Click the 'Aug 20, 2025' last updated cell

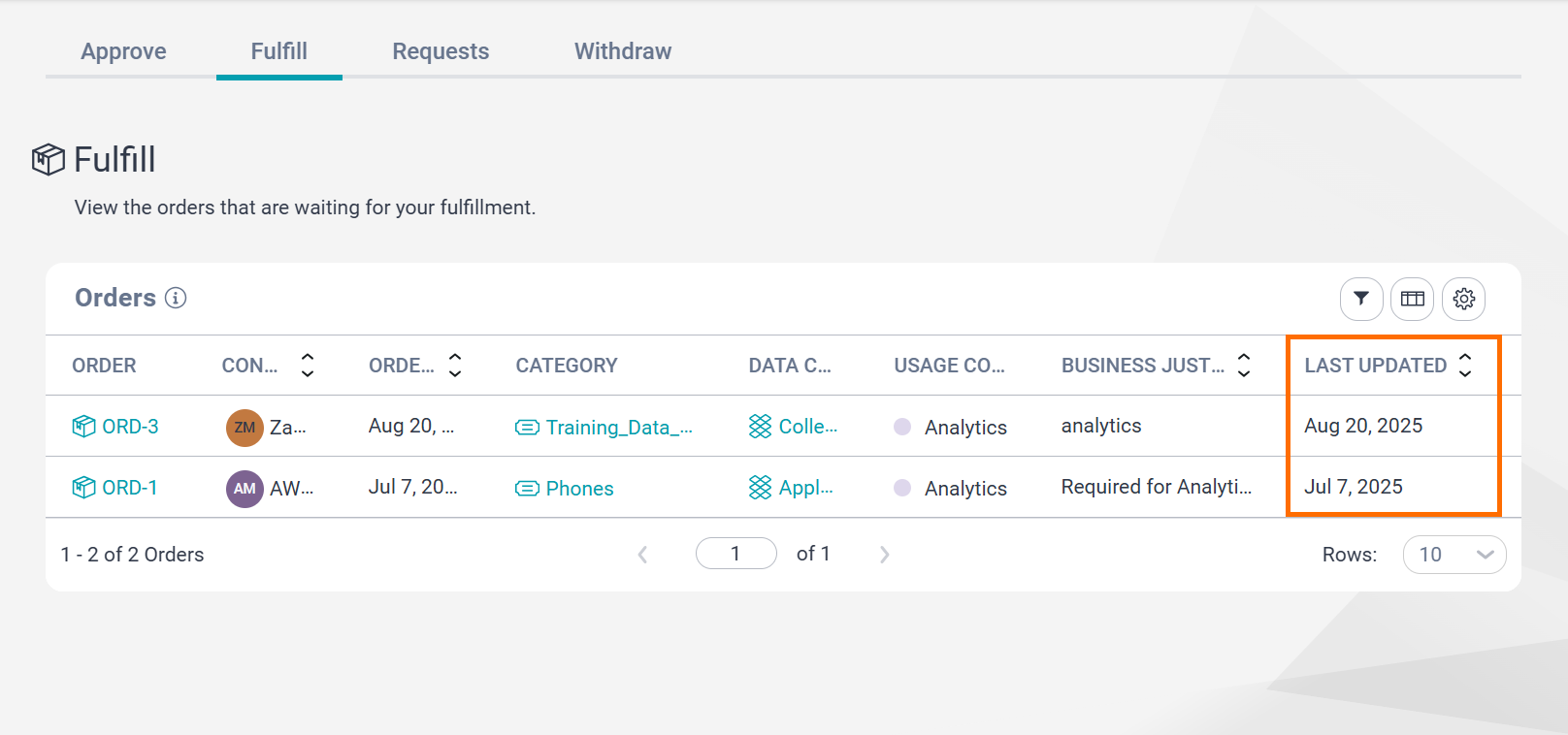click(1363, 426)
